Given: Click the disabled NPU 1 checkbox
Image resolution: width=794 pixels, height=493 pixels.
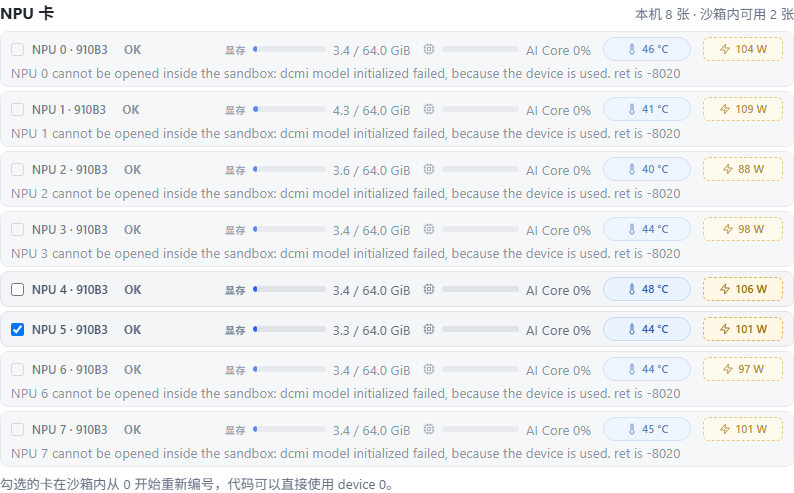Looking at the screenshot, I should pos(17,109).
